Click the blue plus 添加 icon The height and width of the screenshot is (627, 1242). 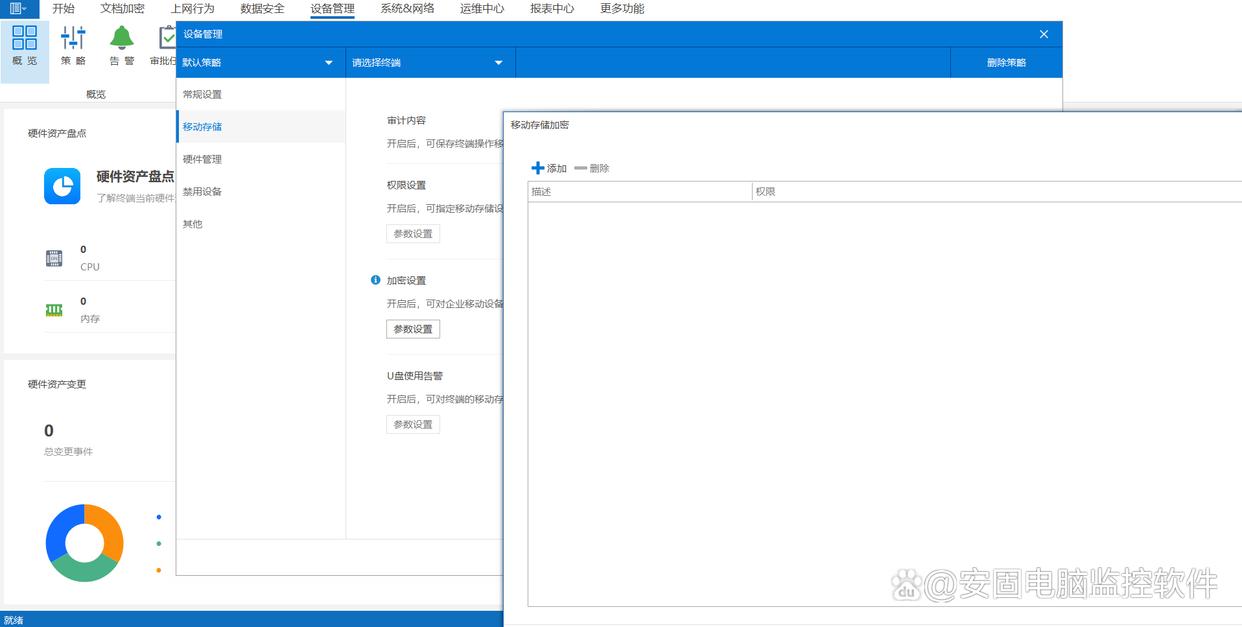click(x=538, y=168)
